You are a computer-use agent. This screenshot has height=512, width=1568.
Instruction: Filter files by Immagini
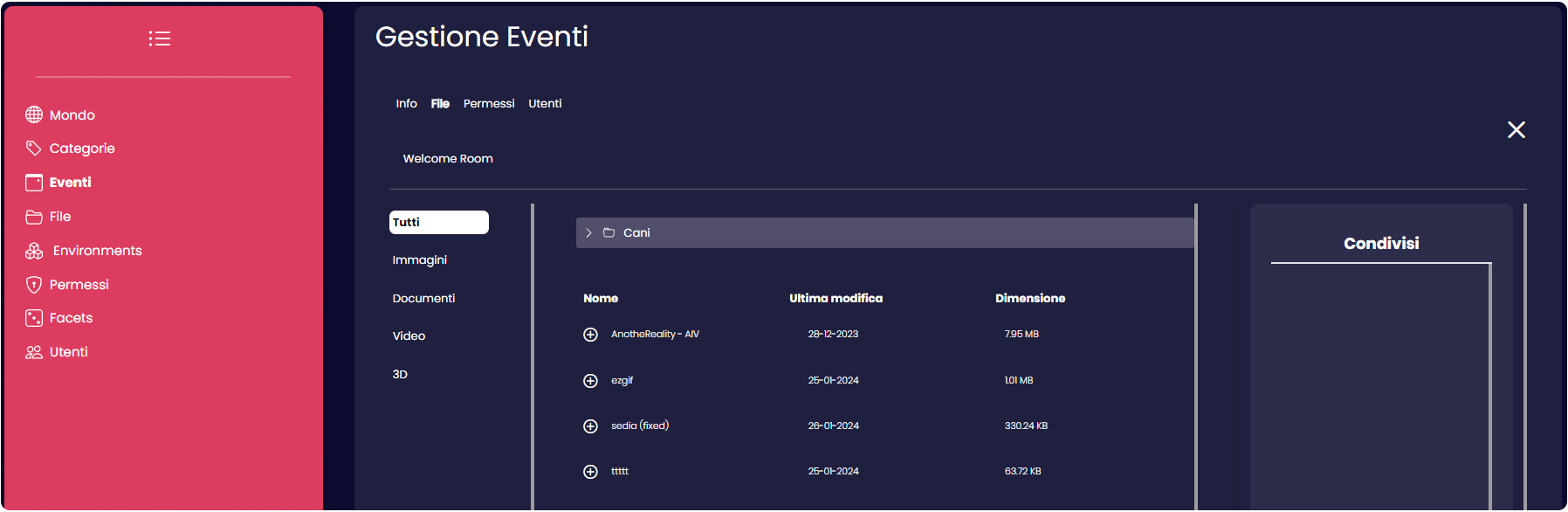420,259
